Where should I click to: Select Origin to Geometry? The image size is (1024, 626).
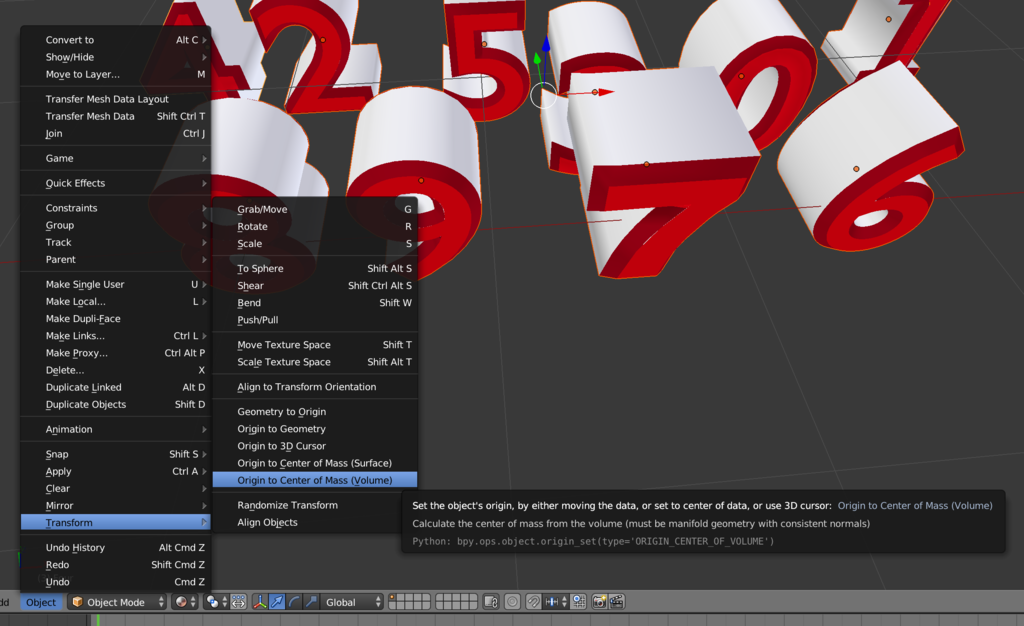315,429
